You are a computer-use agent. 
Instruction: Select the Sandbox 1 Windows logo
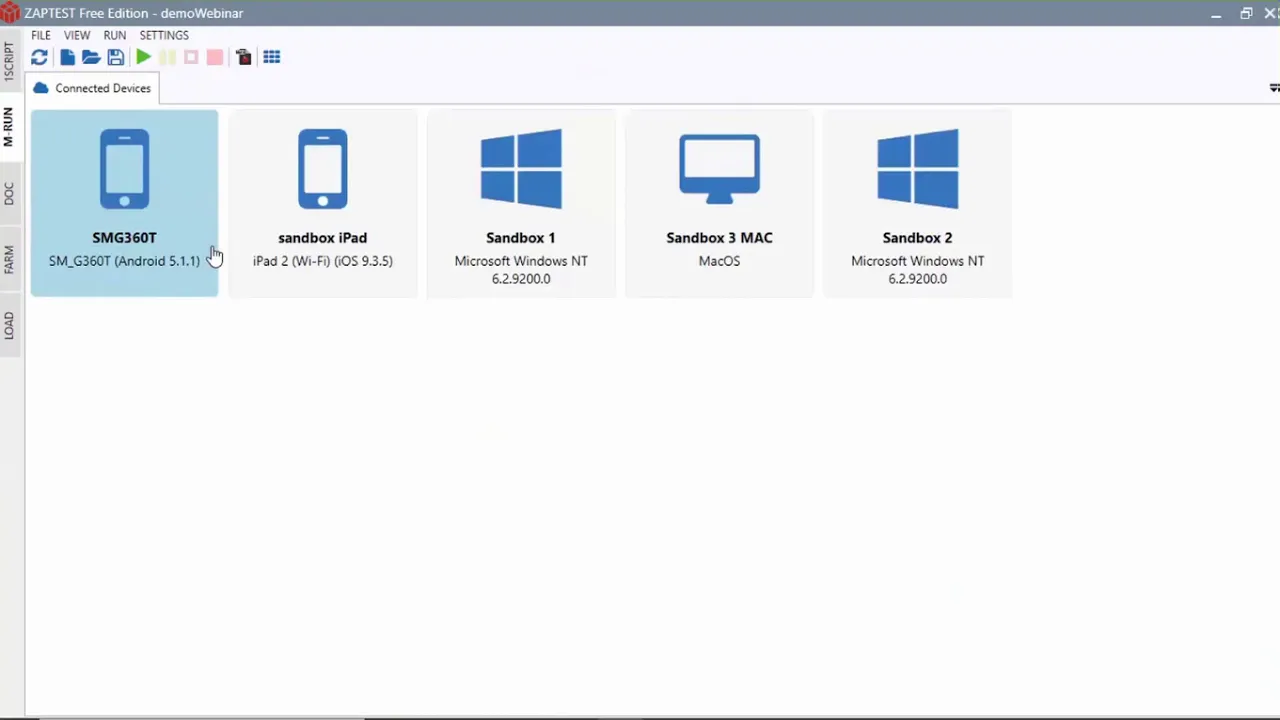[x=521, y=169]
